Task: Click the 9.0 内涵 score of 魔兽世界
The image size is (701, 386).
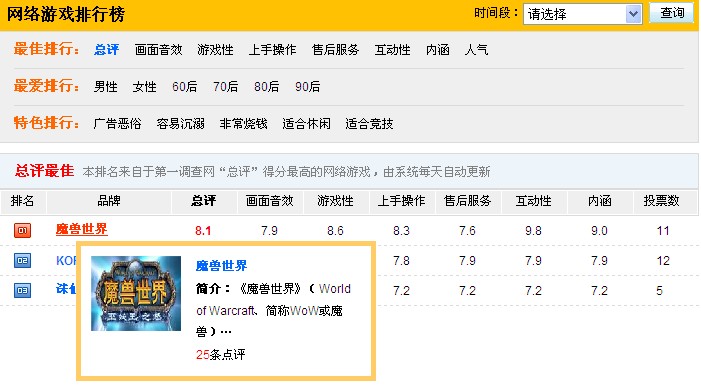Action: click(599, 231)
